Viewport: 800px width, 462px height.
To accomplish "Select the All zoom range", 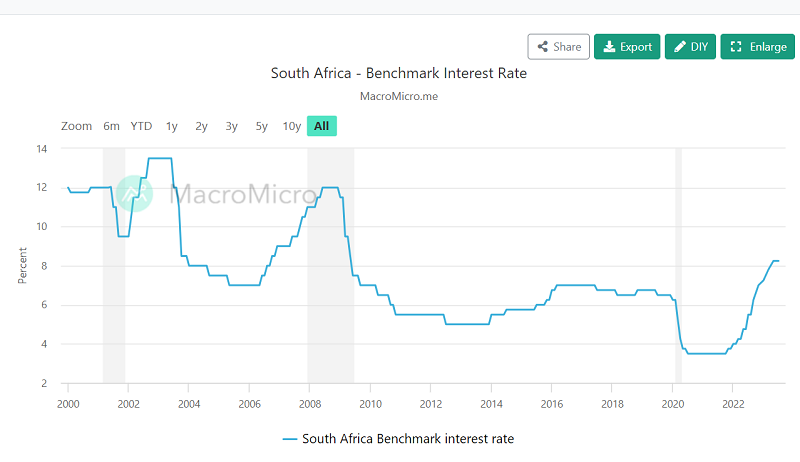I will pyautogui.click(x=321, y=126).
